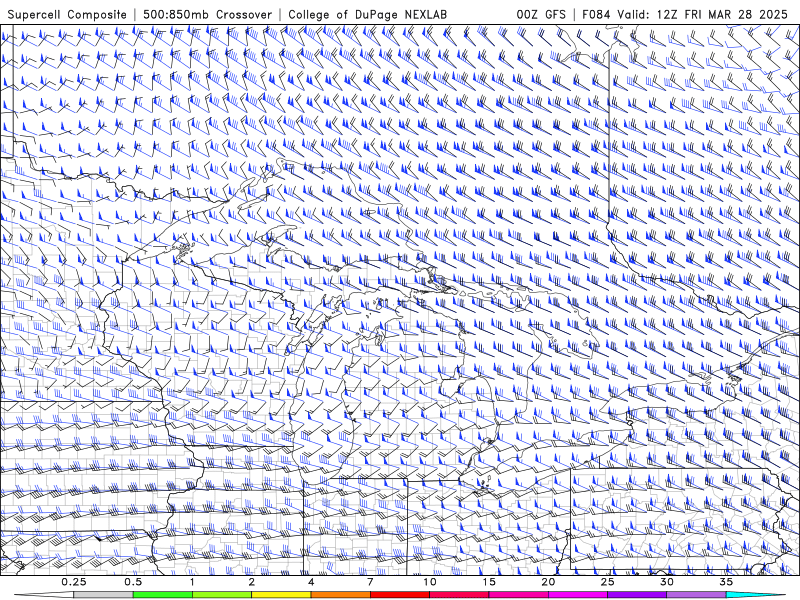
Task: Pick the red 7–10 color bar segment
Action: [x=400, y=595]
